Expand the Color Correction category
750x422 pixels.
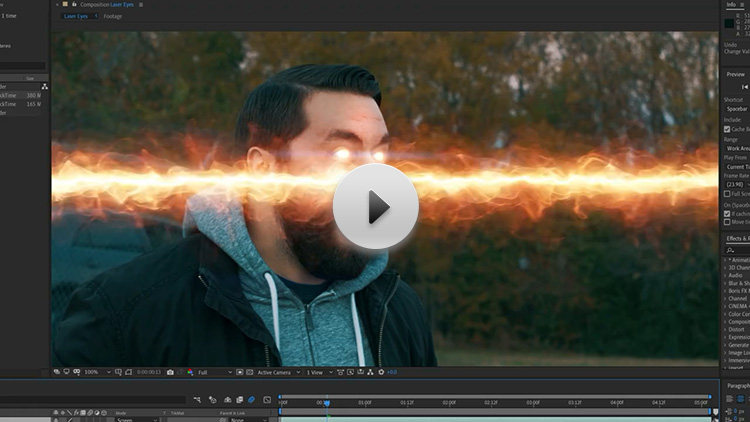point(725,314)
